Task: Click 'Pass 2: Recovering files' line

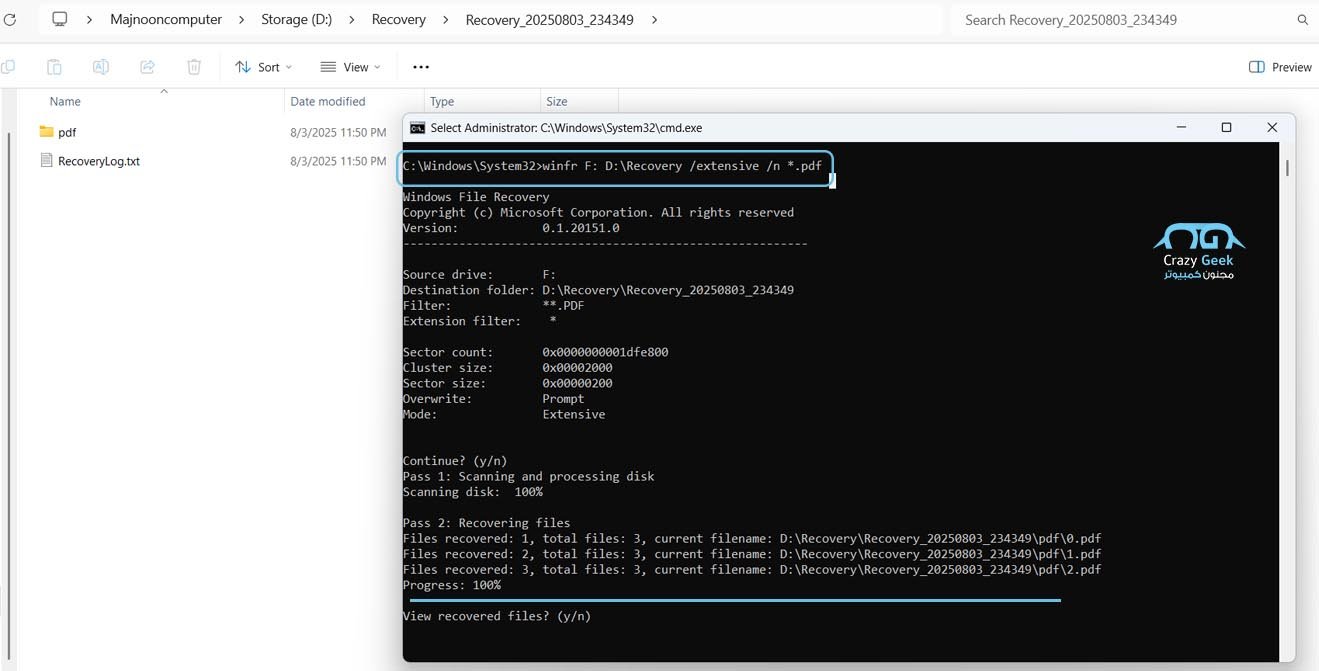Action: (486, 523)
